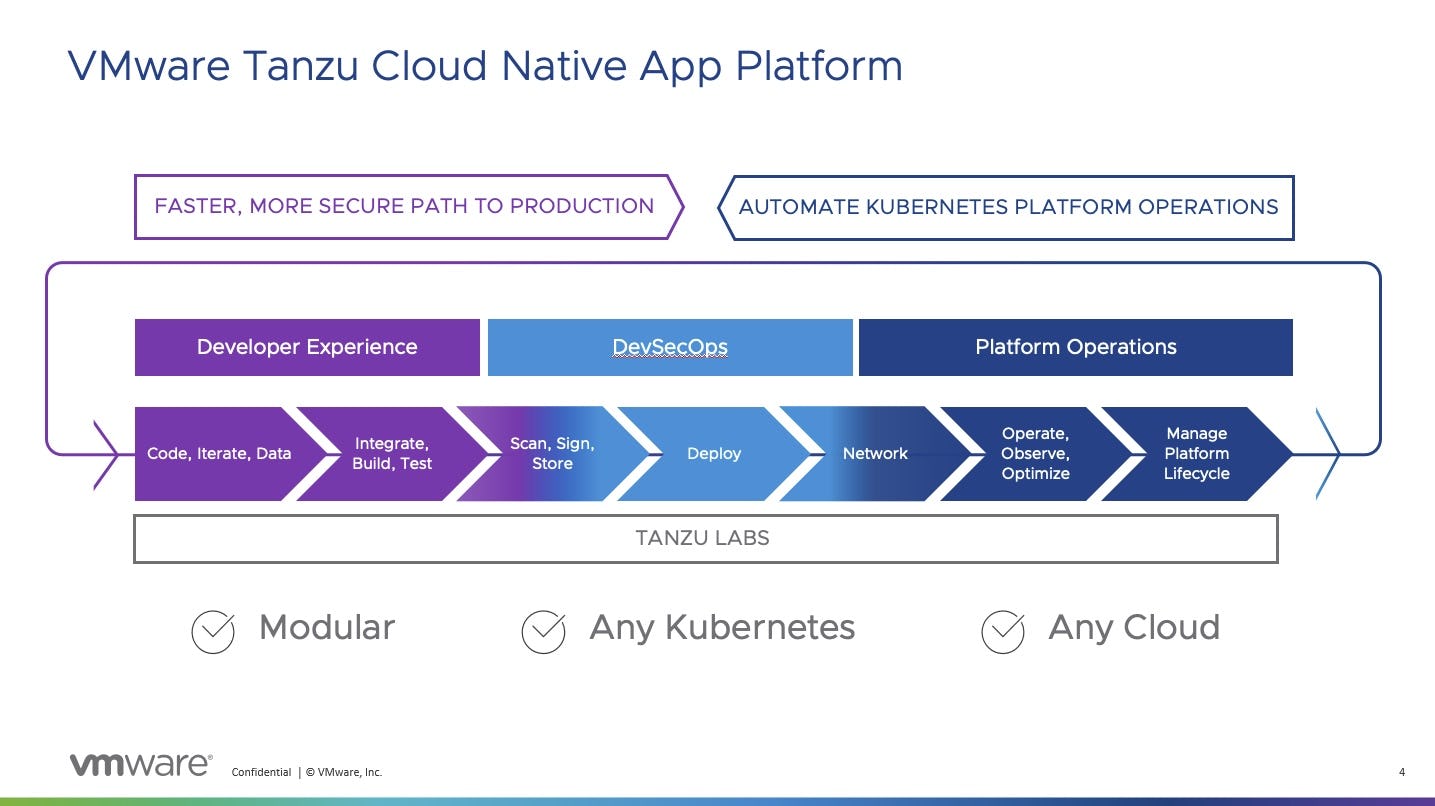Toggle the Scan, Sign, Store stage
The width and height of the screenshot is (1435, 806).
point(553,453)
